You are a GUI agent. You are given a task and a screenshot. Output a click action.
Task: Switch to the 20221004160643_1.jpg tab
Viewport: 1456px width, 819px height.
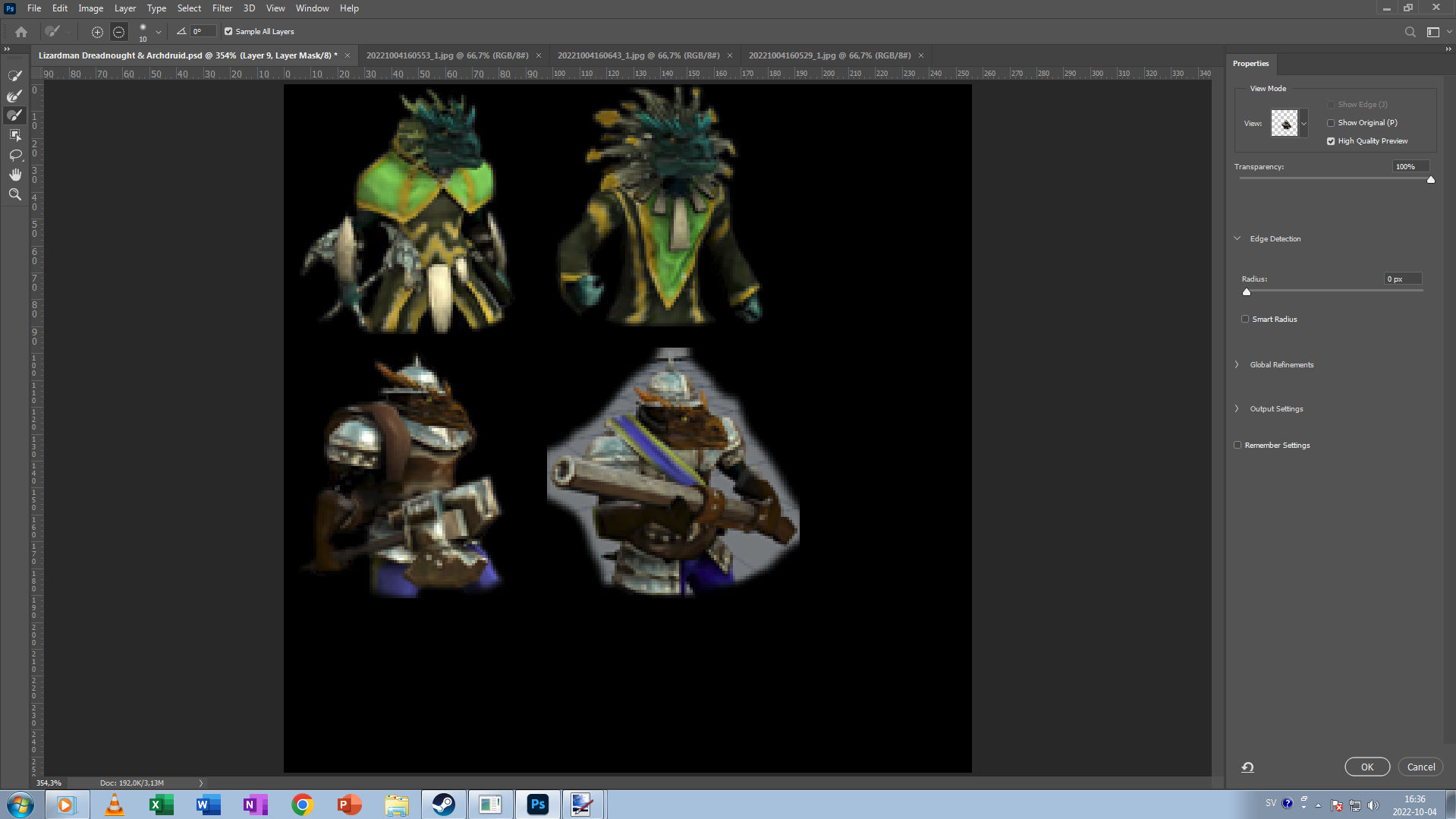tap(638, 55)
